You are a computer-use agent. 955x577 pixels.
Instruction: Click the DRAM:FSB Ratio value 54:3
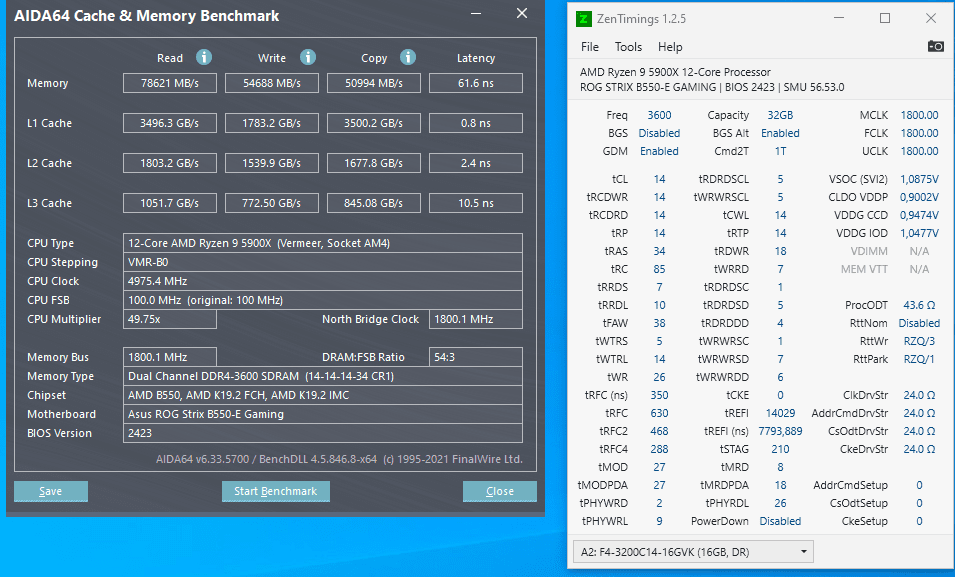pyautogui.click(x=476, y=357)
